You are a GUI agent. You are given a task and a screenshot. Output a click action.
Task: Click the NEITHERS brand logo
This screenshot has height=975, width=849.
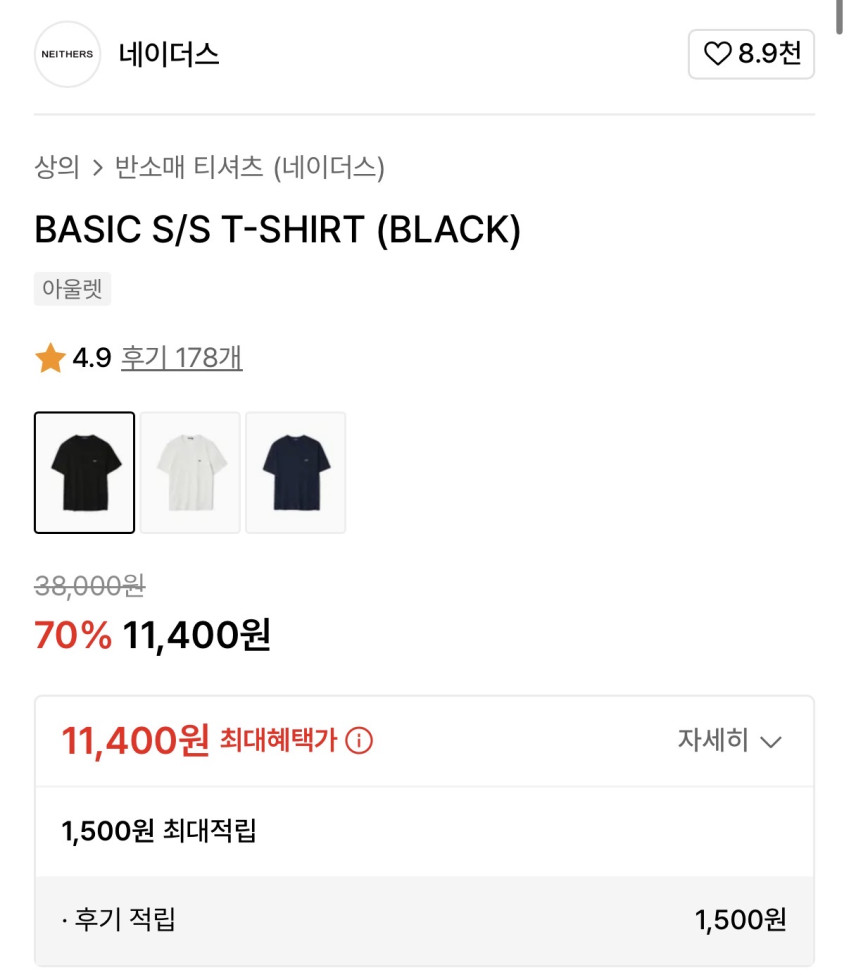(x=68, y=54)
